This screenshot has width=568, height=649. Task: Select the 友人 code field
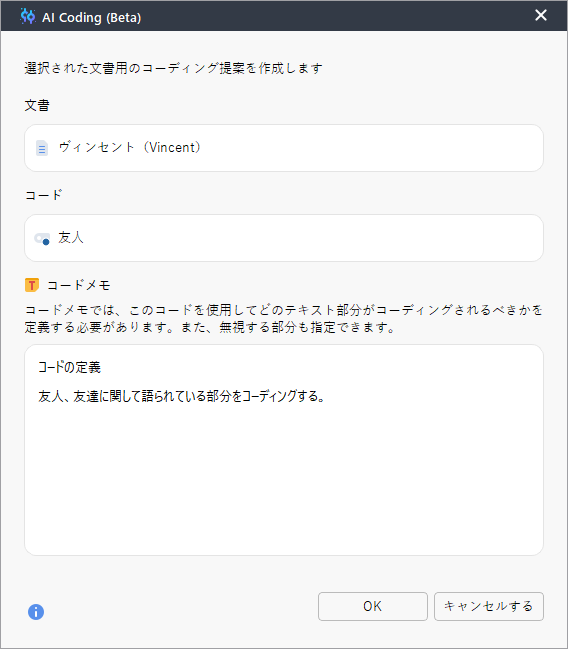[x=284, y=238]
